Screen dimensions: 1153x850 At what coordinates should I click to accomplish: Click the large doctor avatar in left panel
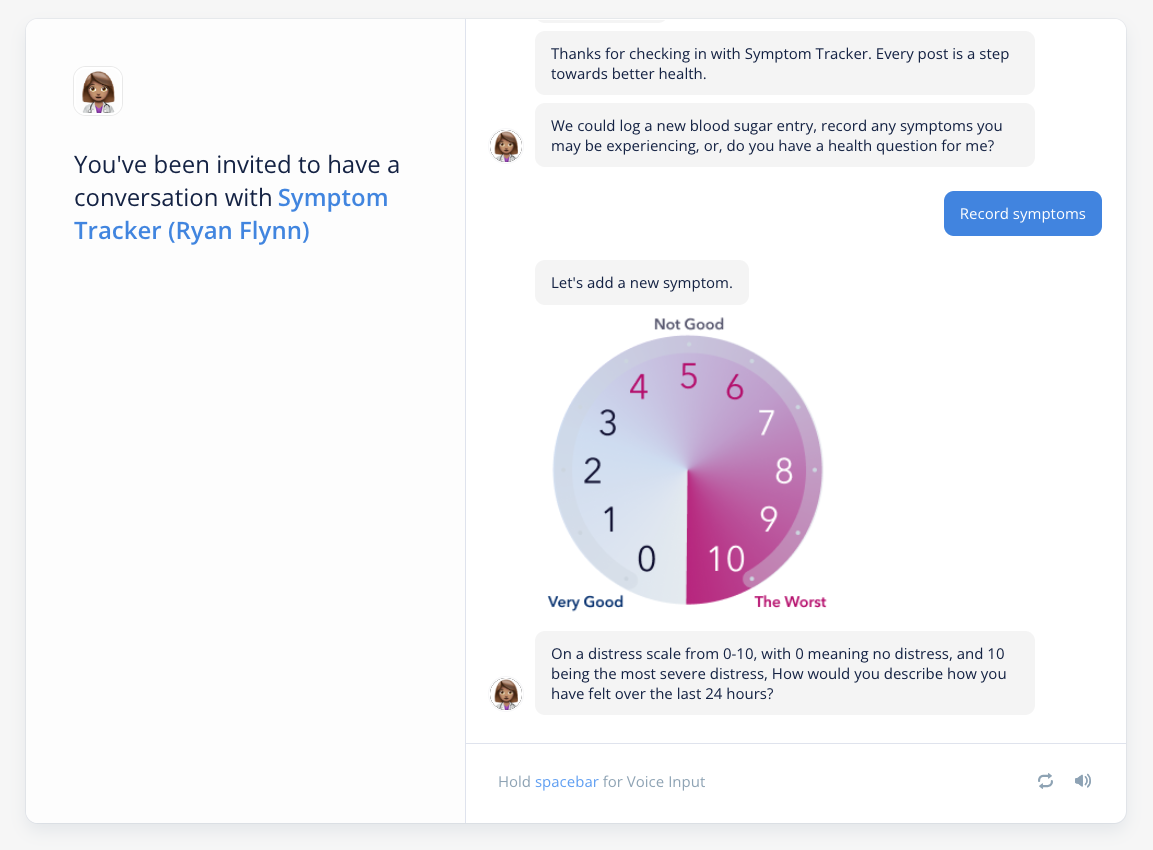click(x=98, y=91)
